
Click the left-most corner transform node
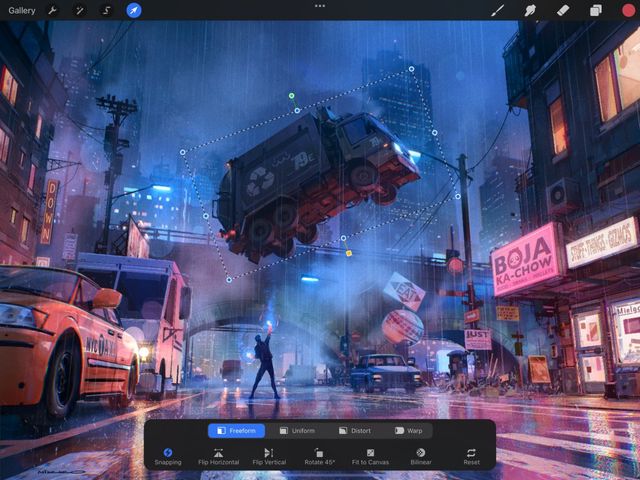tap(182, 152)
